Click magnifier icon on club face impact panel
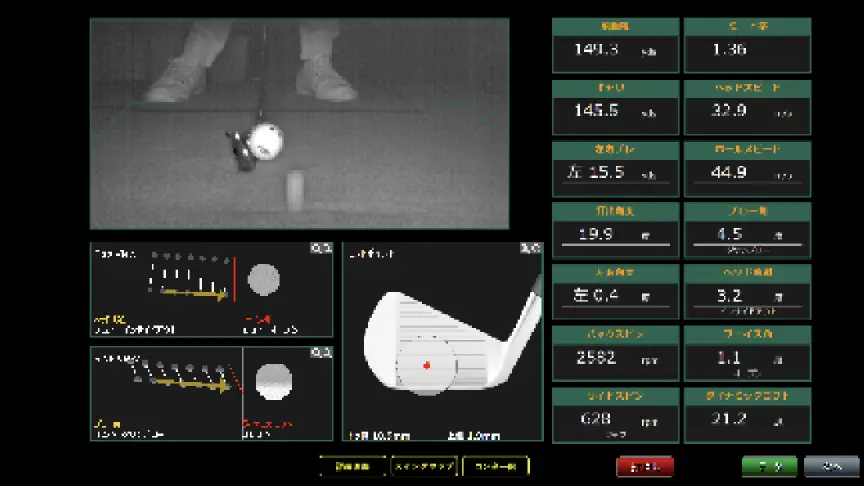864x486 pixels. point(533,249)
